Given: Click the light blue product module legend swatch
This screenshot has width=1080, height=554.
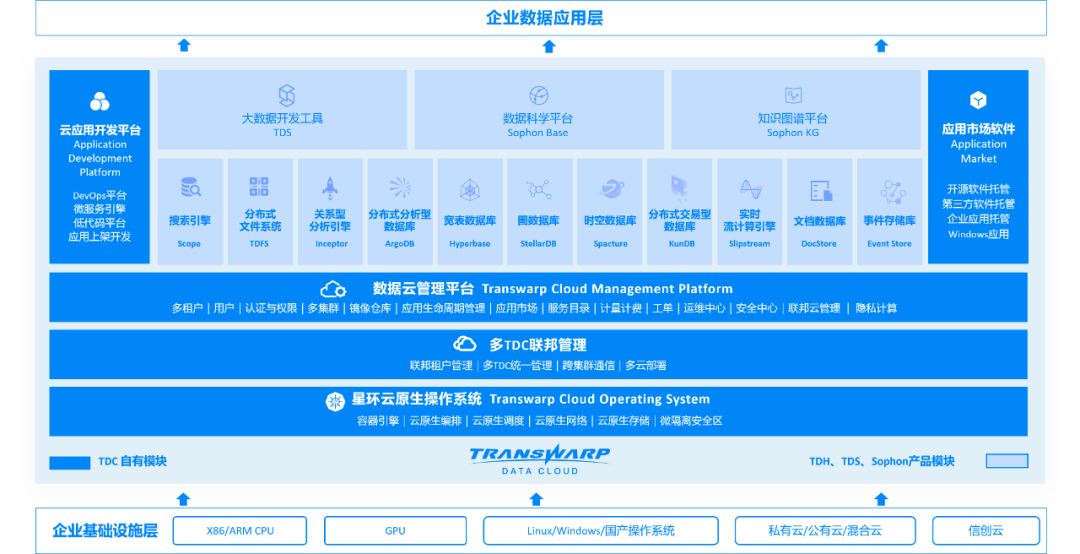Looking at the screenshot, I should point(1007,461).
